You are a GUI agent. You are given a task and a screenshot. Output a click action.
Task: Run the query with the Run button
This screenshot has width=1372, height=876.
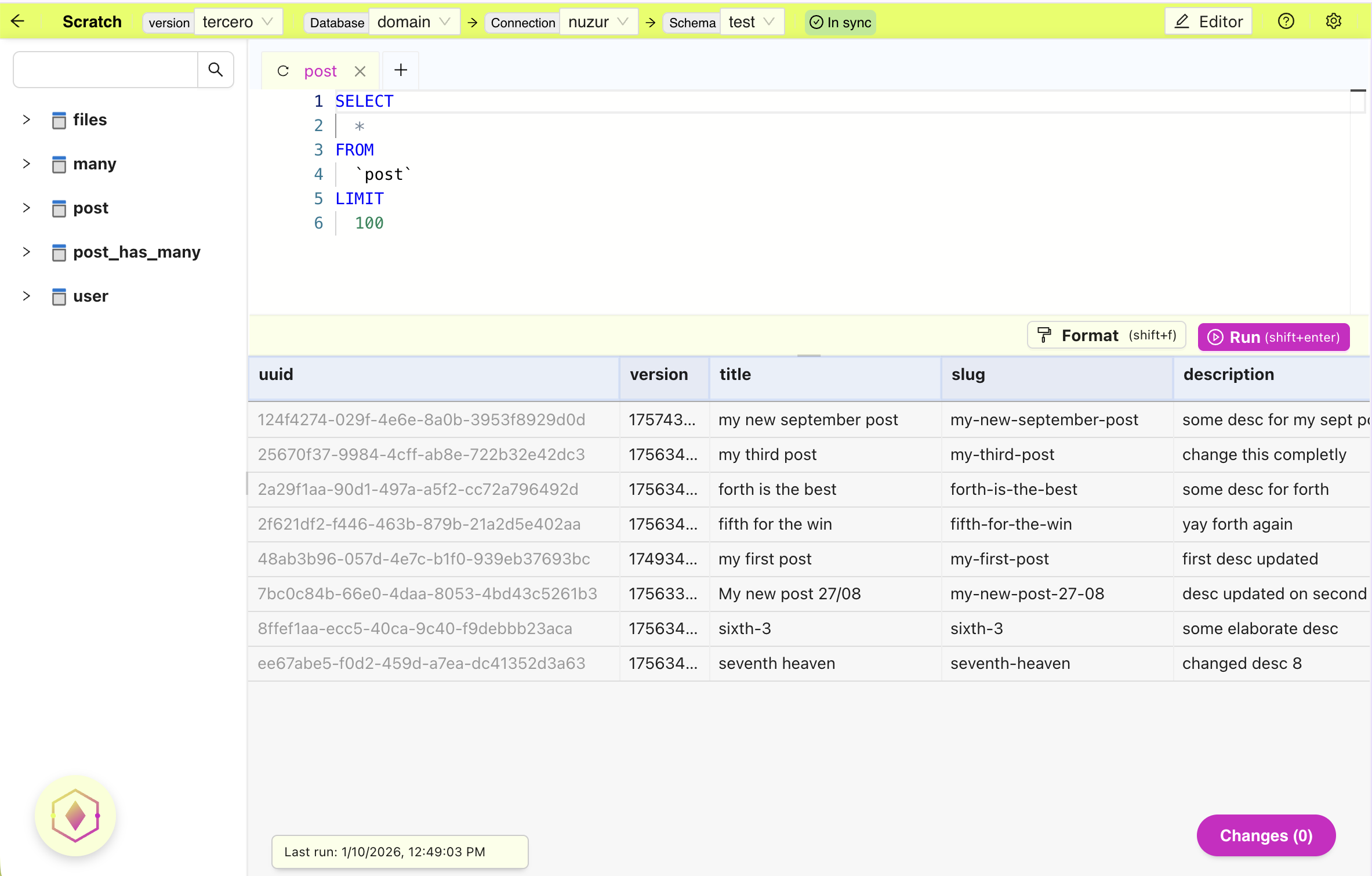(x=1273, y=337)
